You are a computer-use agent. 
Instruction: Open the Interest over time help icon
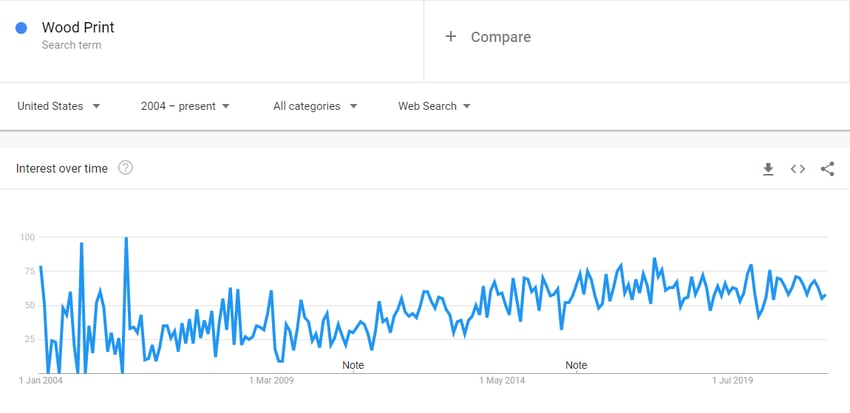tap(125, 168)
